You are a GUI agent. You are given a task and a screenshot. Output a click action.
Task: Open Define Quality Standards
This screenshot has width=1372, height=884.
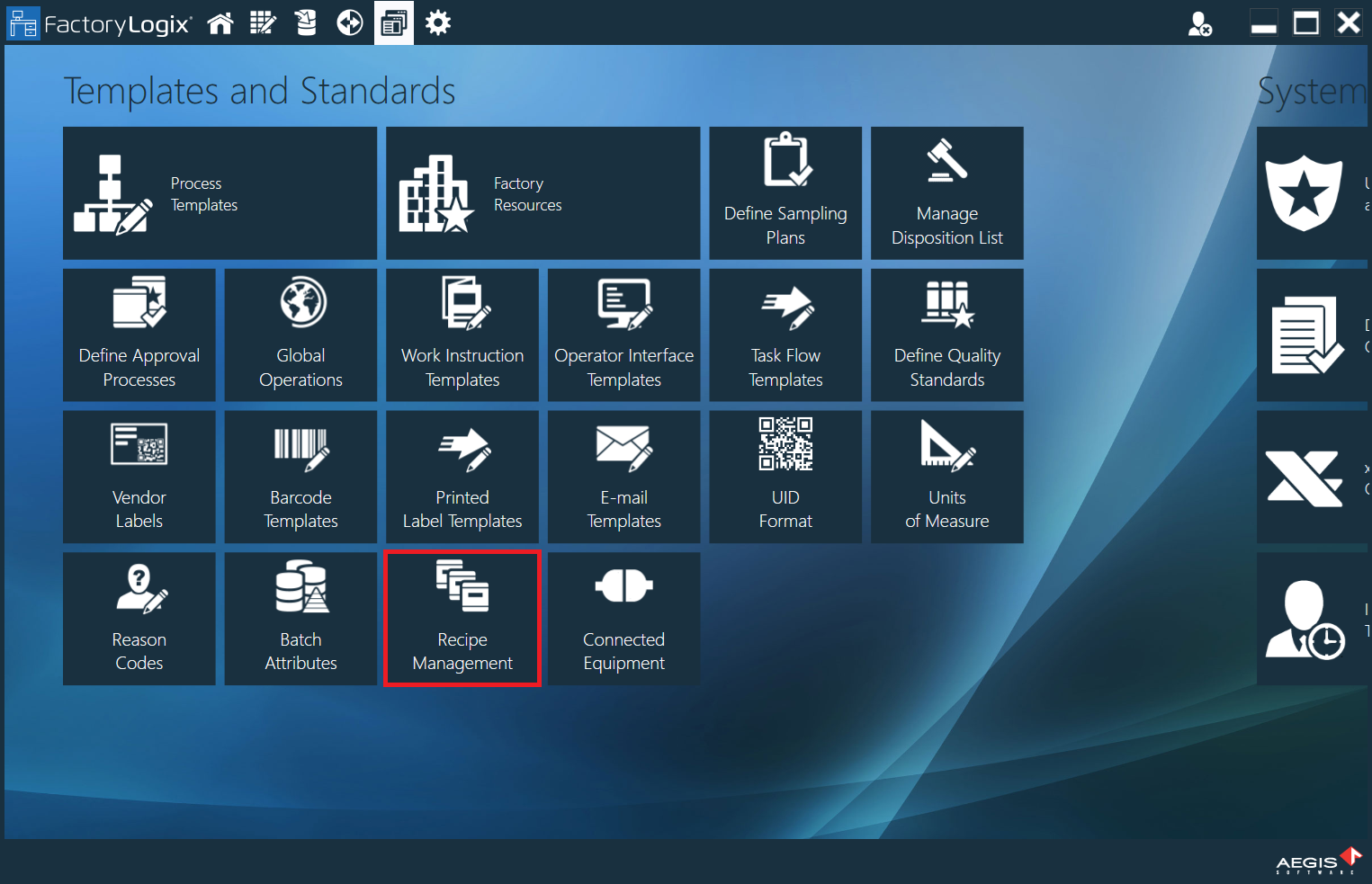[x=946, y=335]
